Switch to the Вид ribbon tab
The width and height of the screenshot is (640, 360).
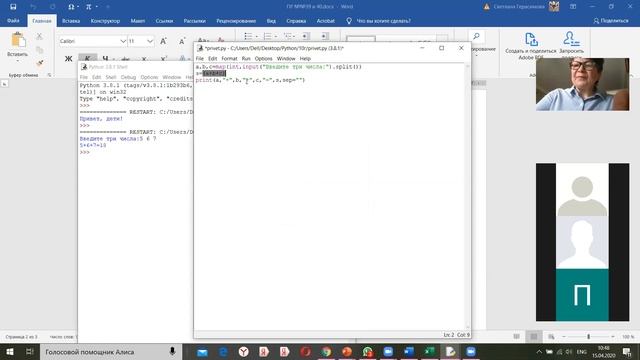tap(271, 21)
